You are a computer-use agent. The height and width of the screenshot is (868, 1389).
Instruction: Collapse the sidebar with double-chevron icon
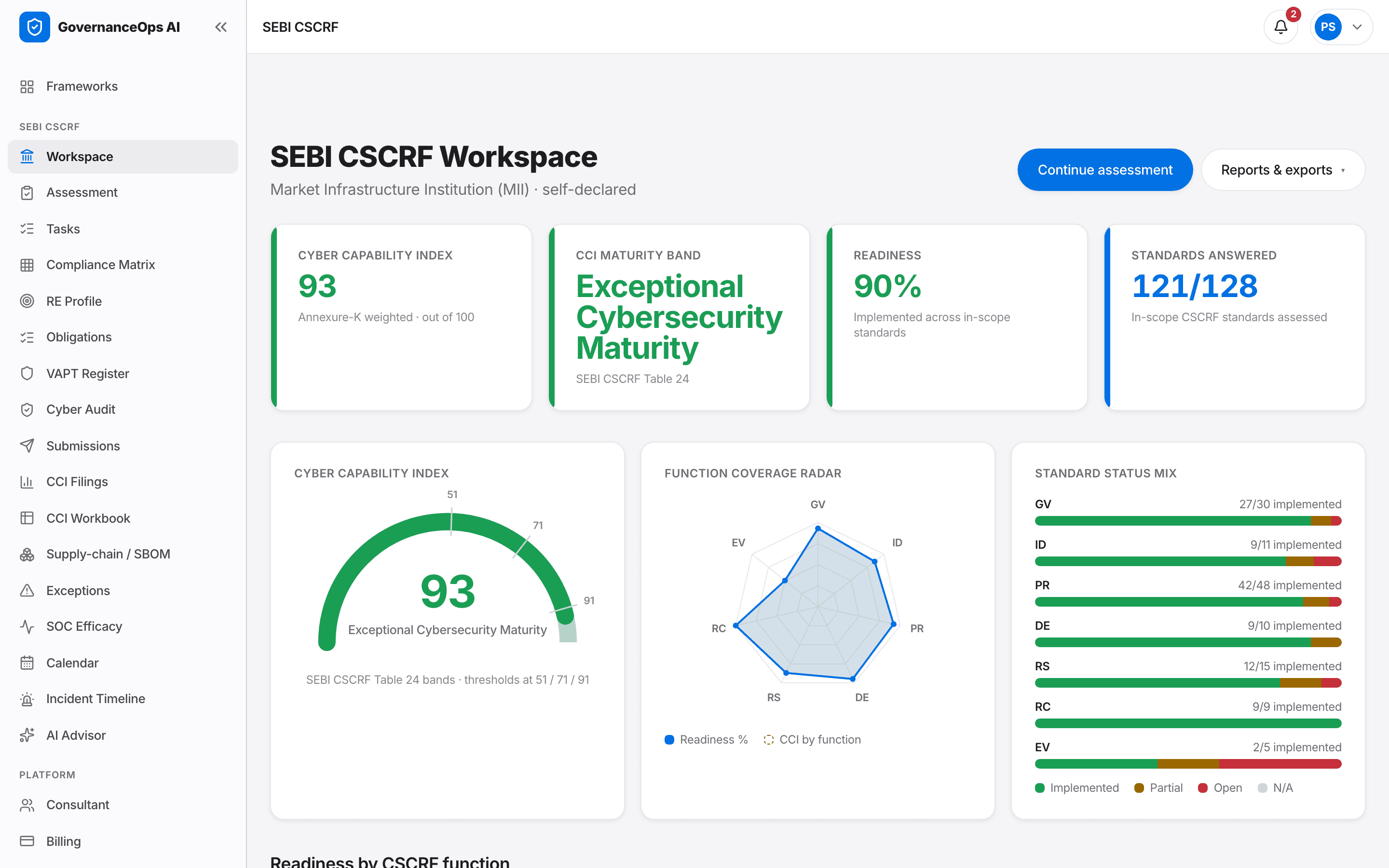221,27
